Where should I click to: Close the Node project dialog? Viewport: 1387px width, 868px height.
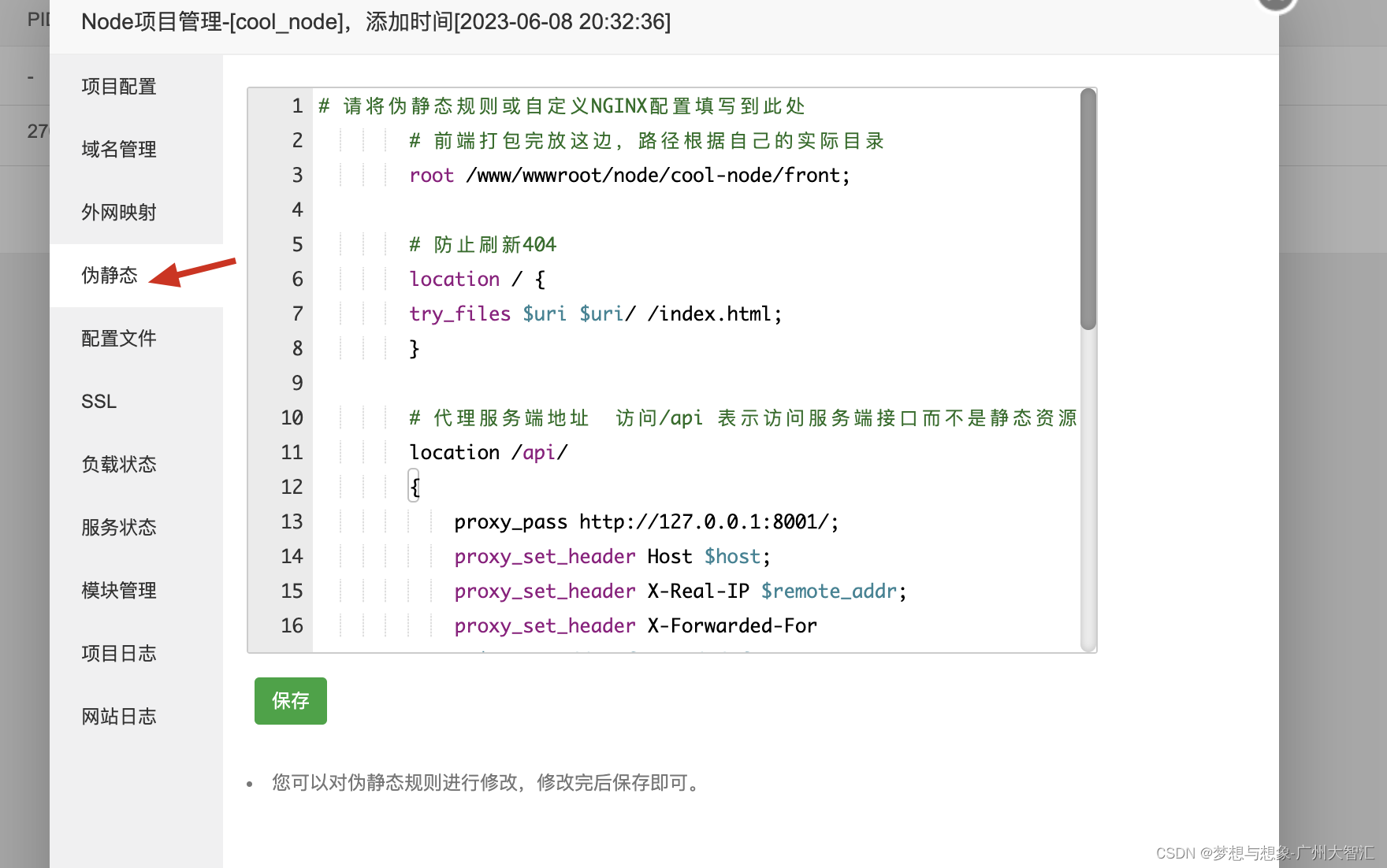click(1277, 2)
